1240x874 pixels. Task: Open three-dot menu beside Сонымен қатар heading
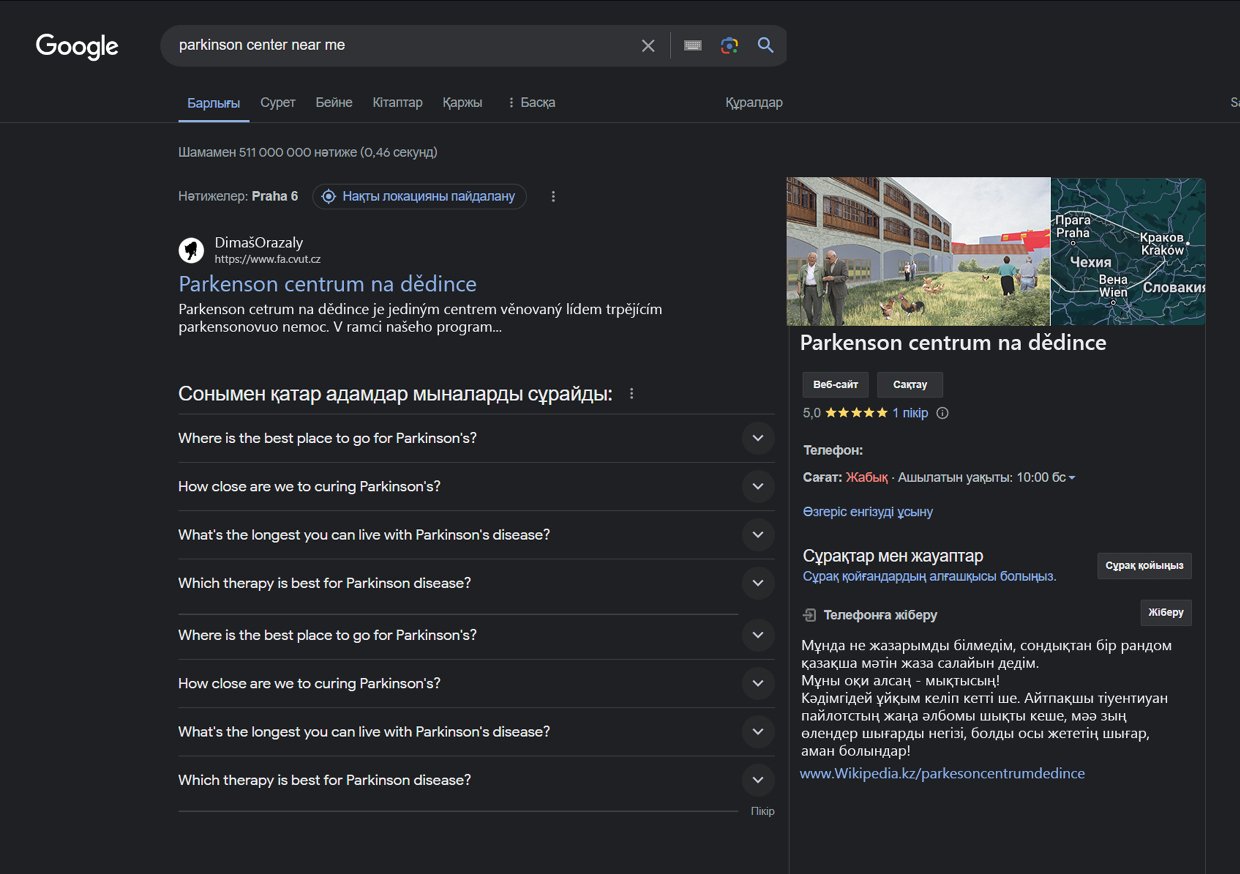(x=631, y=394)
